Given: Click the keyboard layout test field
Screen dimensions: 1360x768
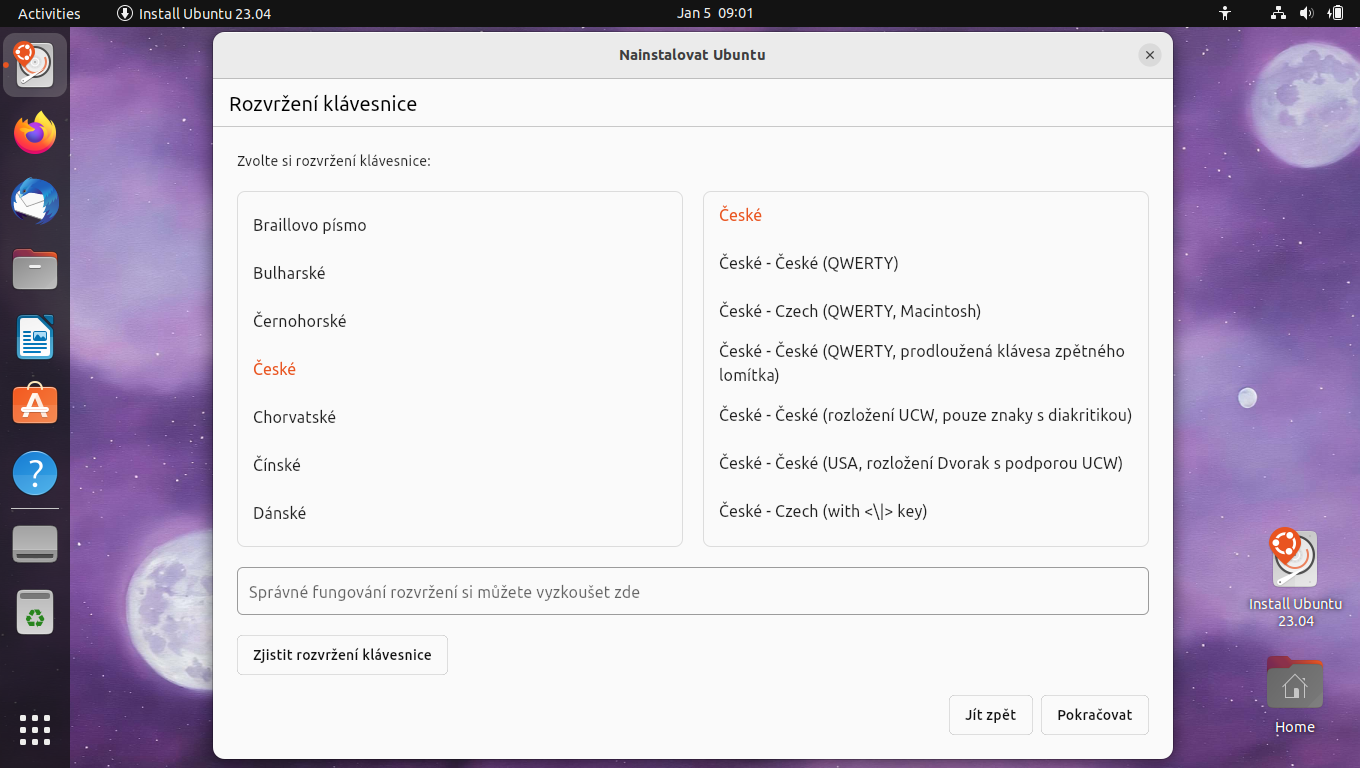Looking at the screenshot, I should click(x=692, y=590).
